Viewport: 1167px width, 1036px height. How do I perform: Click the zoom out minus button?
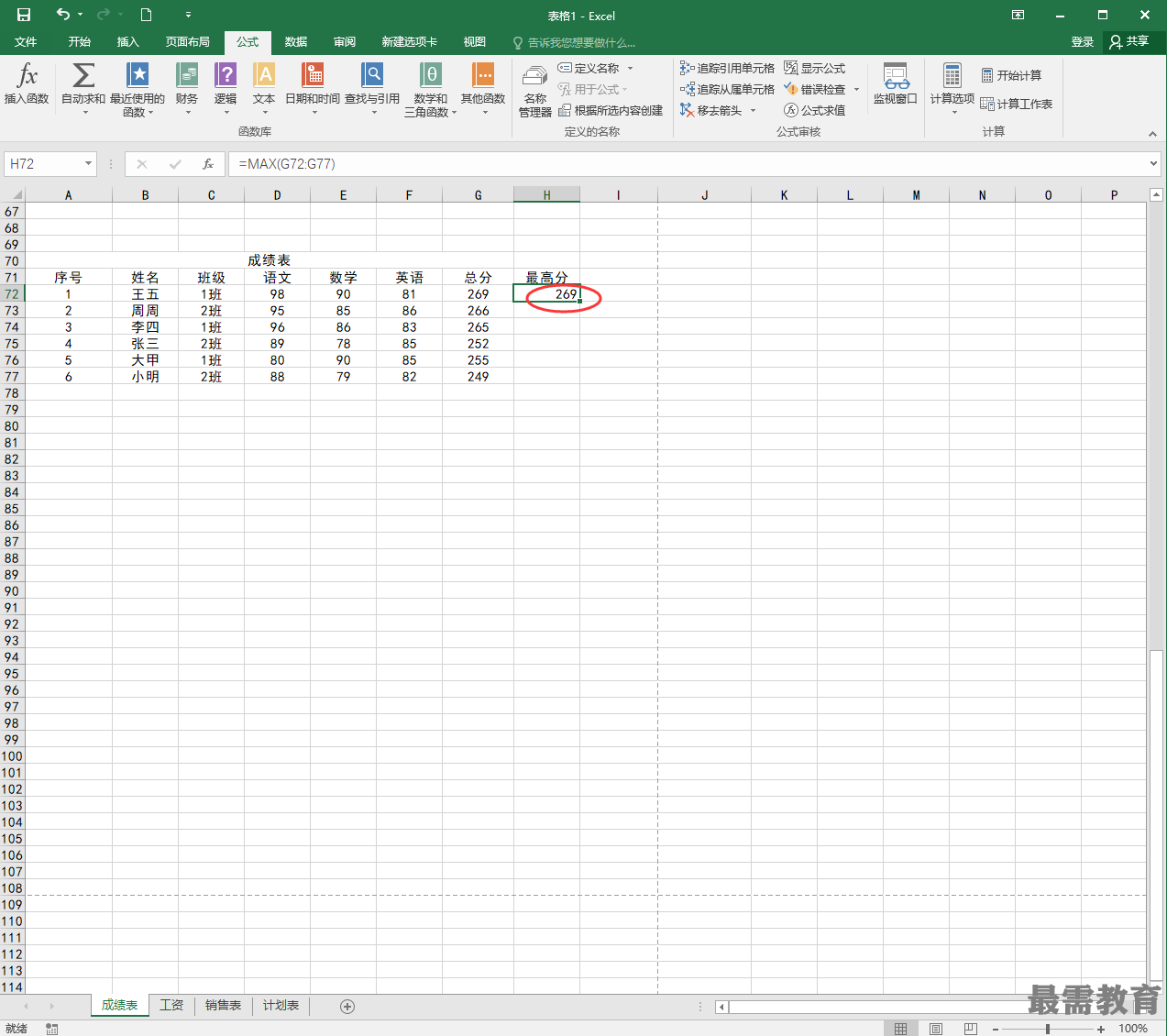996,1029
